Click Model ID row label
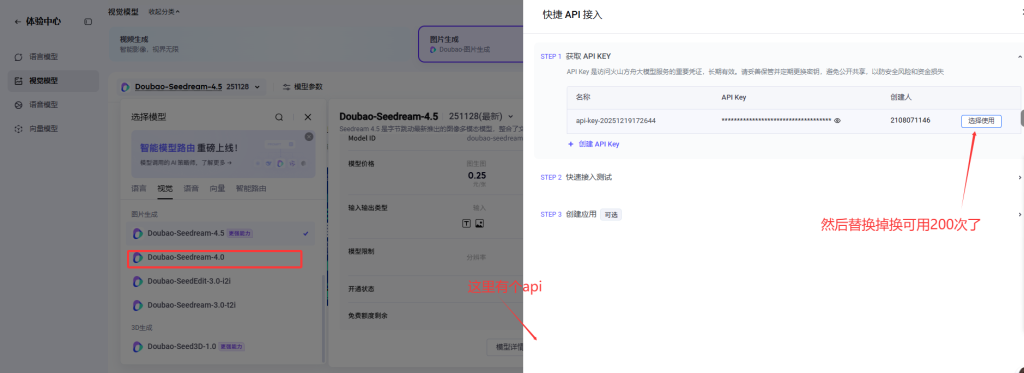The image size is (1024, 373). tap(362, 138)
